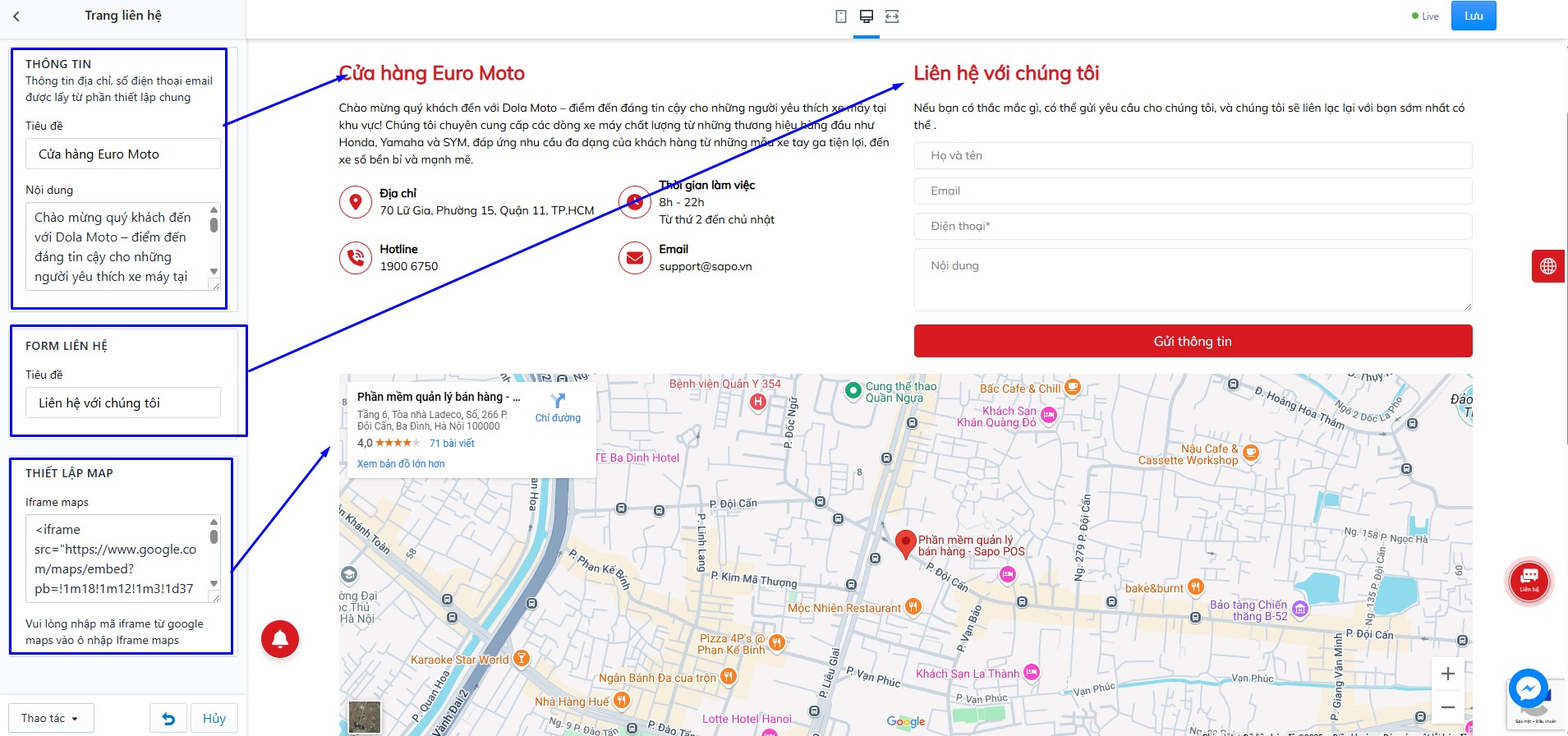Open language globe button
Viewport: 1568px width, 736px height.
[1549, 266]
